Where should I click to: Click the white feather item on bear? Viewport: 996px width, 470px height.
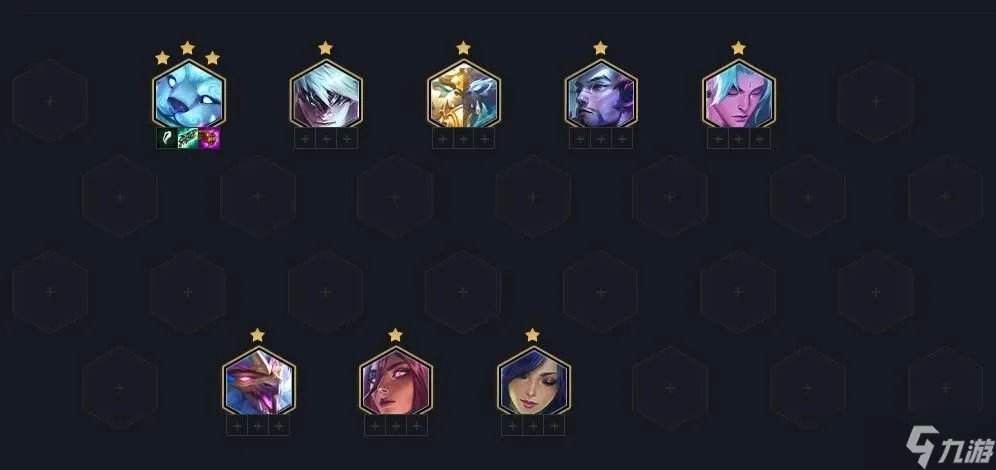coord(167,138)
